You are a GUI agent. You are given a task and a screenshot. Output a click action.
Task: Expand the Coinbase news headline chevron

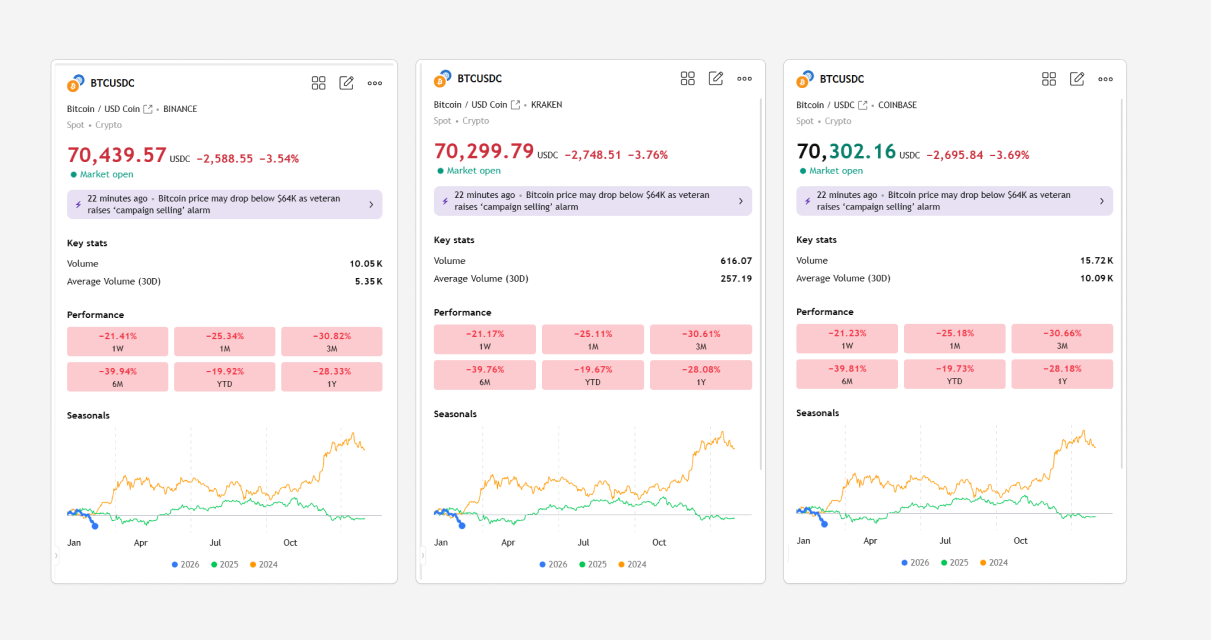pos(1101,201)
